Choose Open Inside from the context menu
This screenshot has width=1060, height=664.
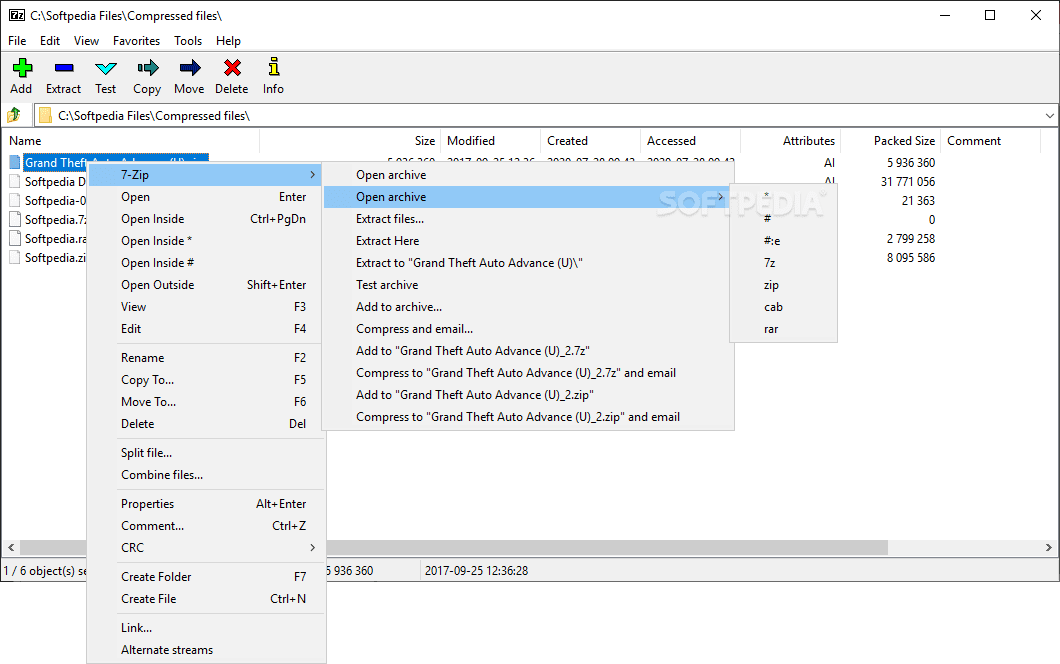pyautogui.click(x=206, y=219)
